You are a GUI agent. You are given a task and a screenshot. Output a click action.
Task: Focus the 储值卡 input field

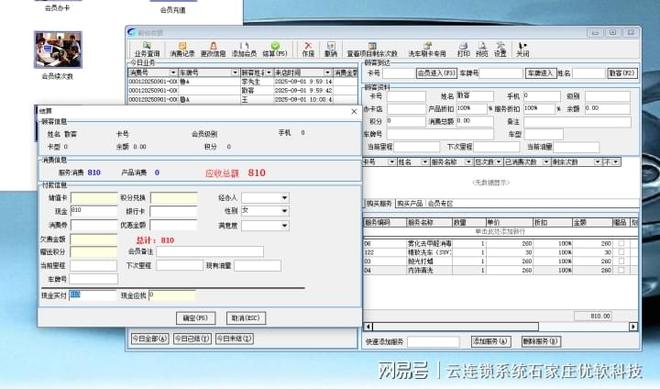[x=94, y=198]
